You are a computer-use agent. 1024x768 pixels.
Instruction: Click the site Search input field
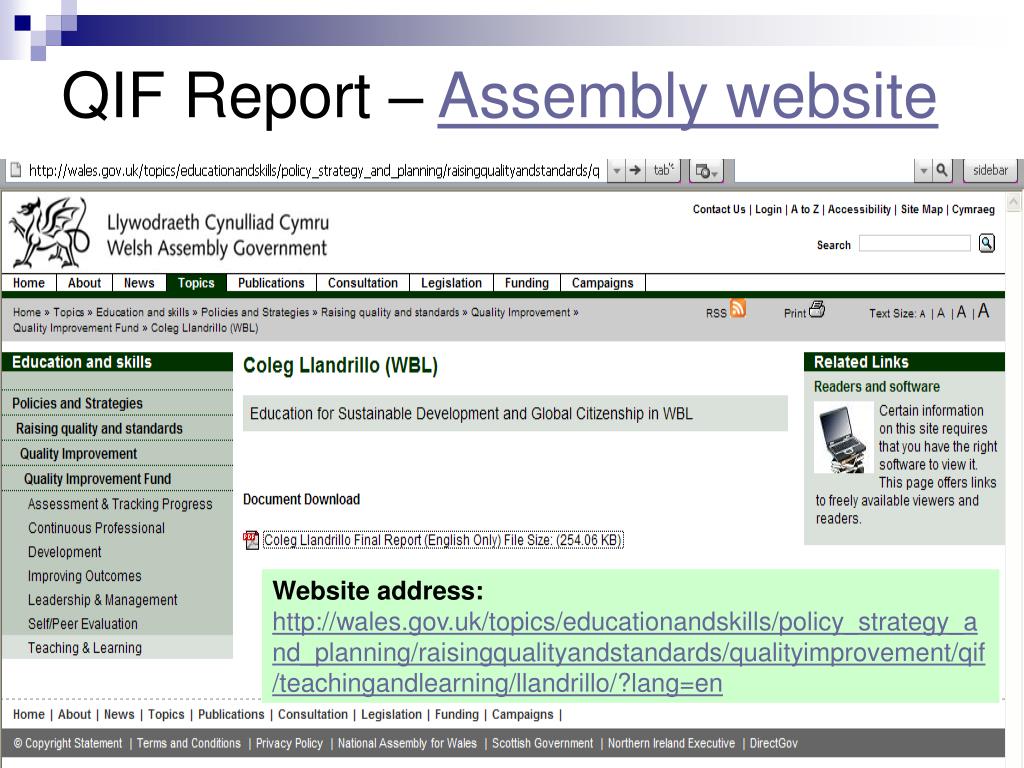pos(915,244)
